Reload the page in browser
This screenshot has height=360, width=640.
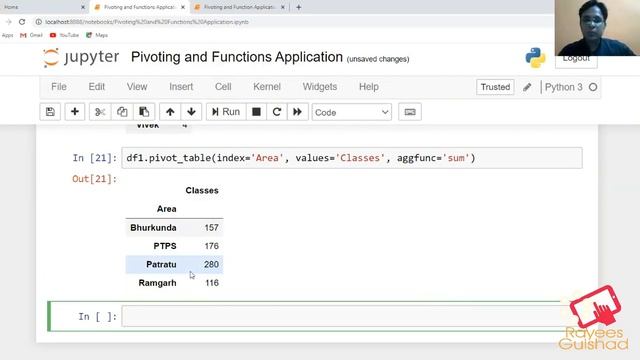click(x=22, y=22)
